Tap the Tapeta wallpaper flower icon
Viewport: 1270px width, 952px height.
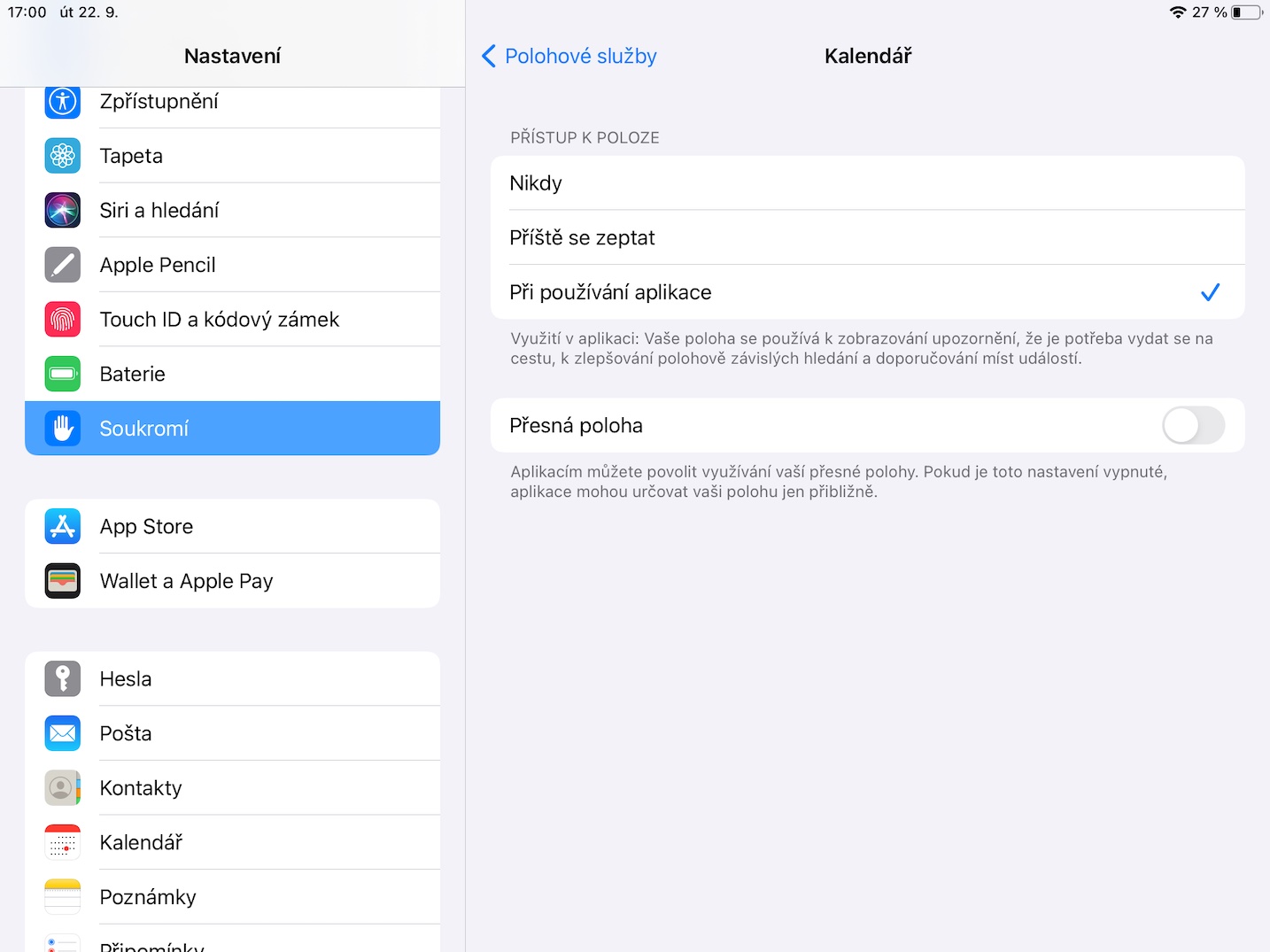point(63,156)
